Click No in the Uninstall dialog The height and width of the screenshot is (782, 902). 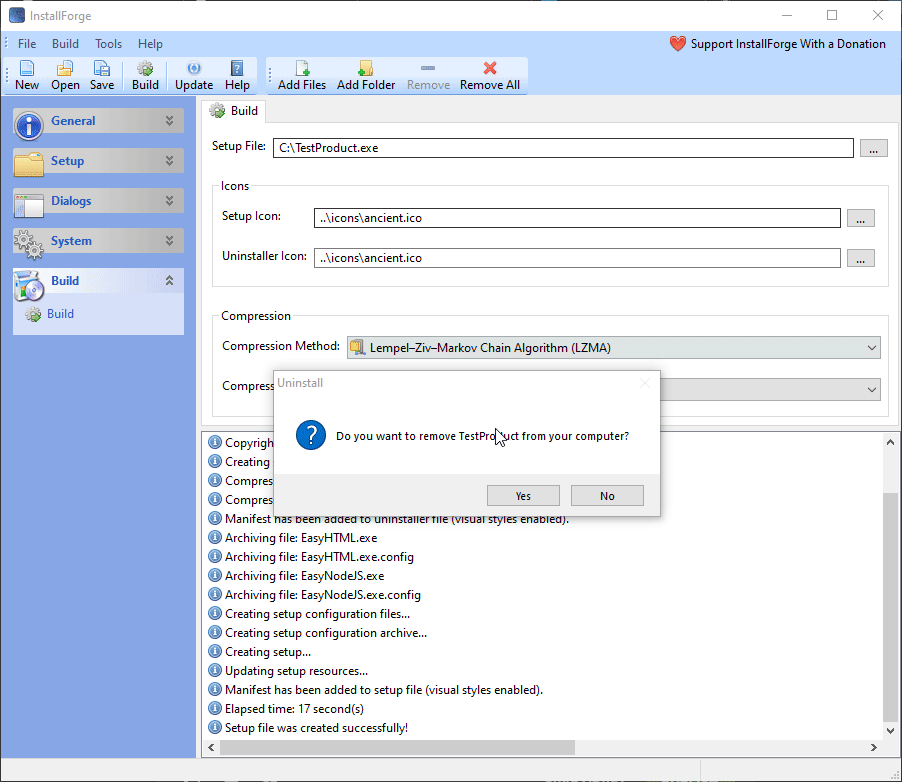tap(607, 495)
